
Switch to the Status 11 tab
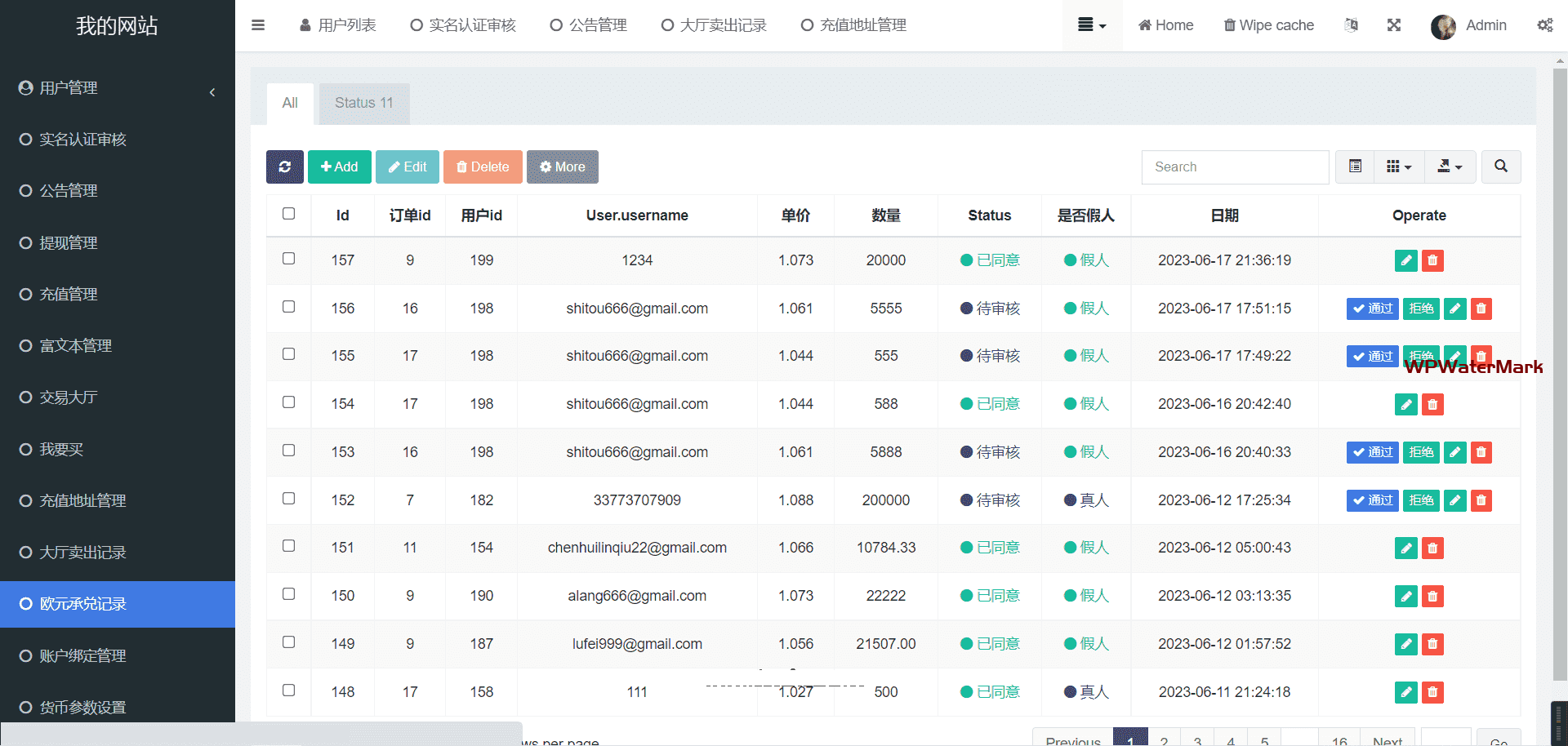tap(363, 103)
